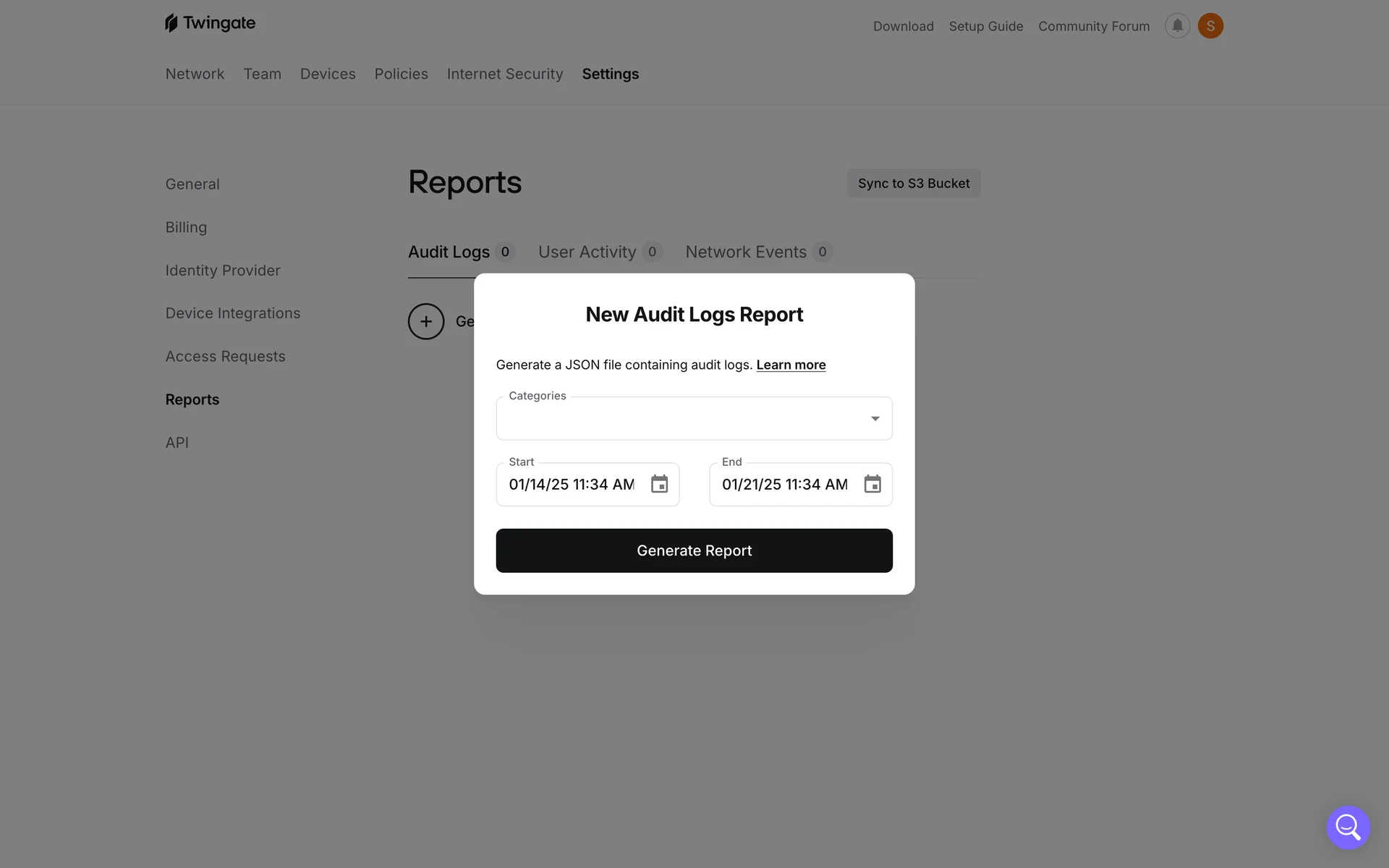Viewport: 1389px width, 868px height.
Task: Open Identity Provider settings in sidebar
Action: point(222,271)
